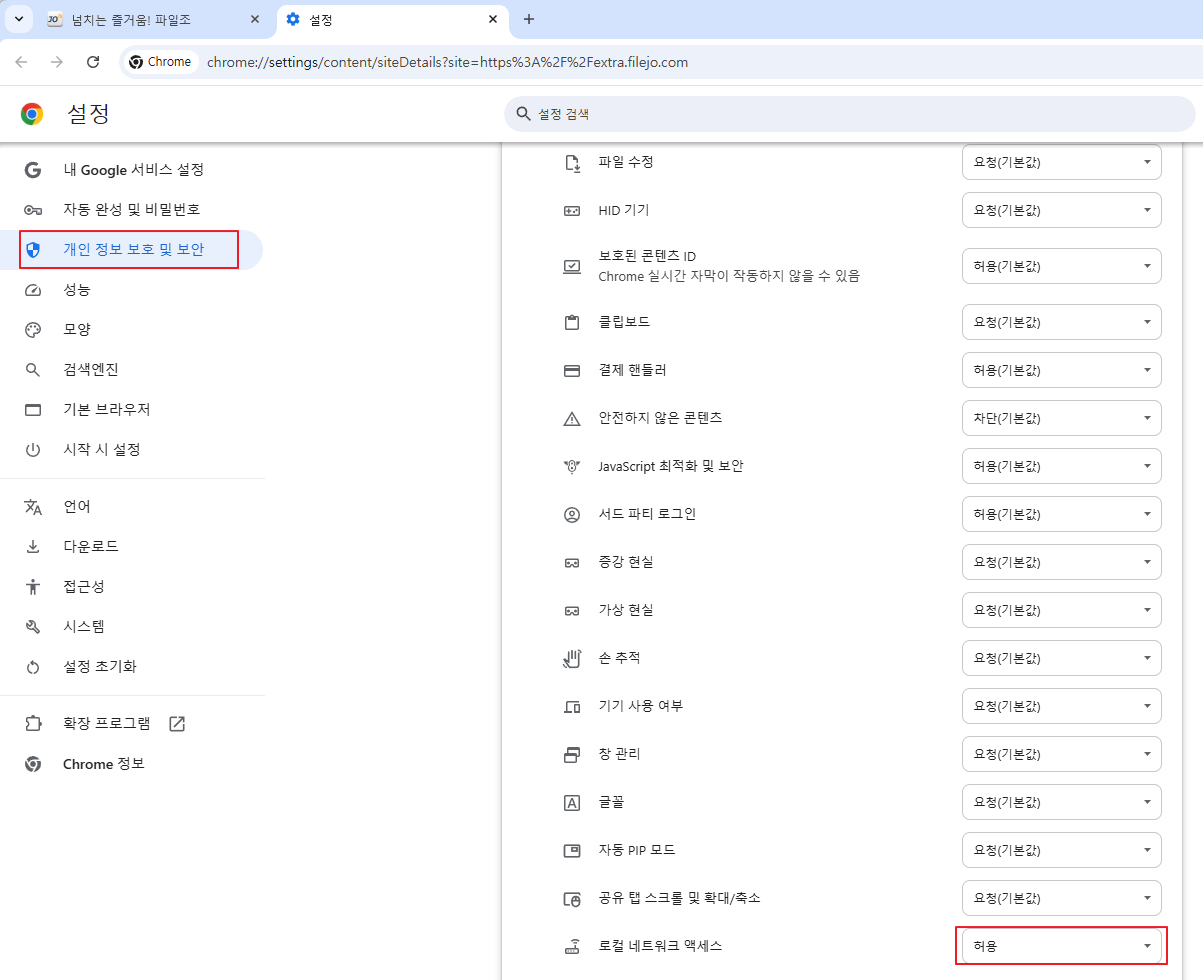Click the Chrome logo beside 설정 title
This screenshot has width=1203, height=980.
click(x=32, y=114)
